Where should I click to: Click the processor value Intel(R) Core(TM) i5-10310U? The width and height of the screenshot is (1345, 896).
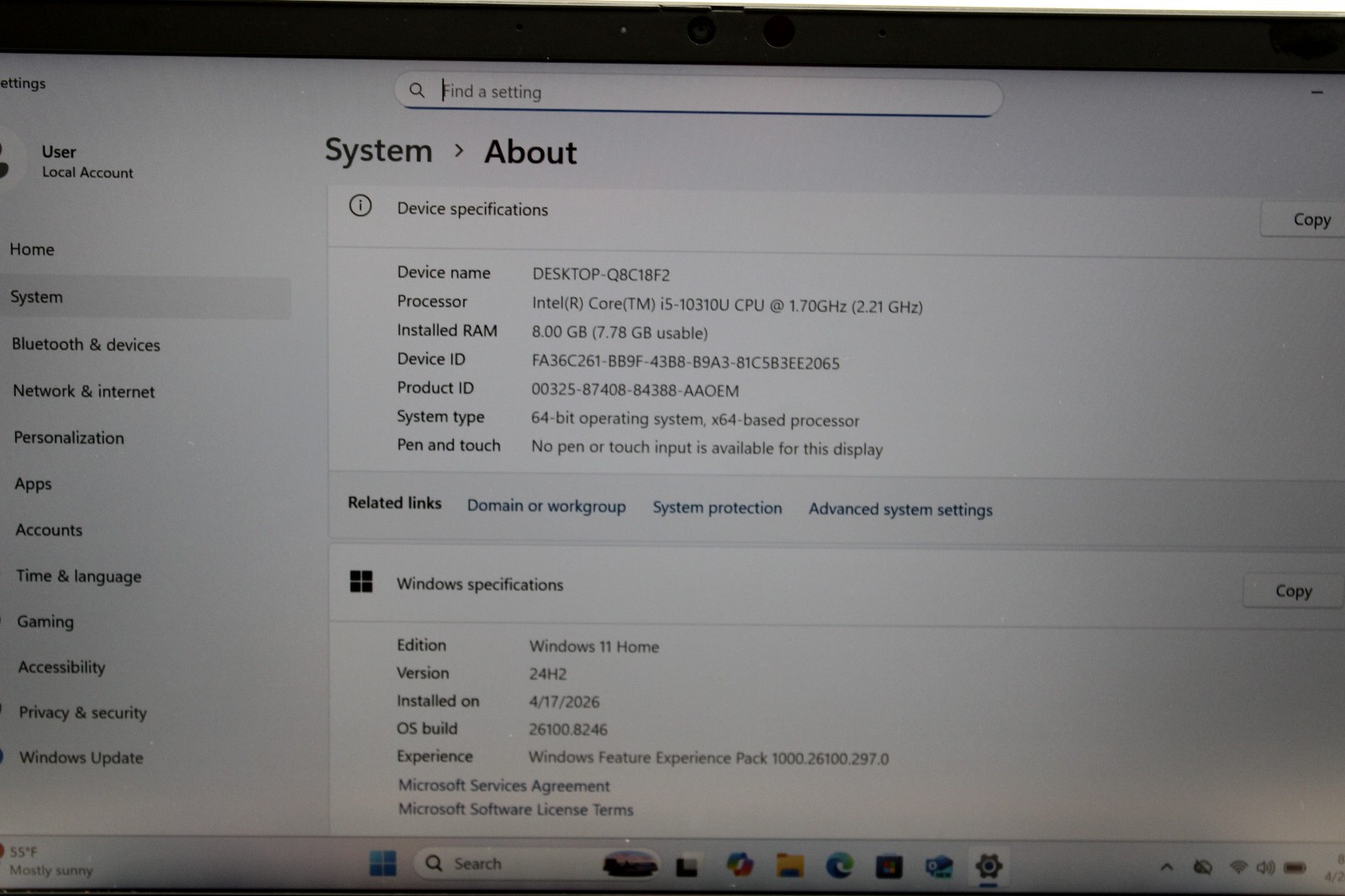[x=727, y=305]
